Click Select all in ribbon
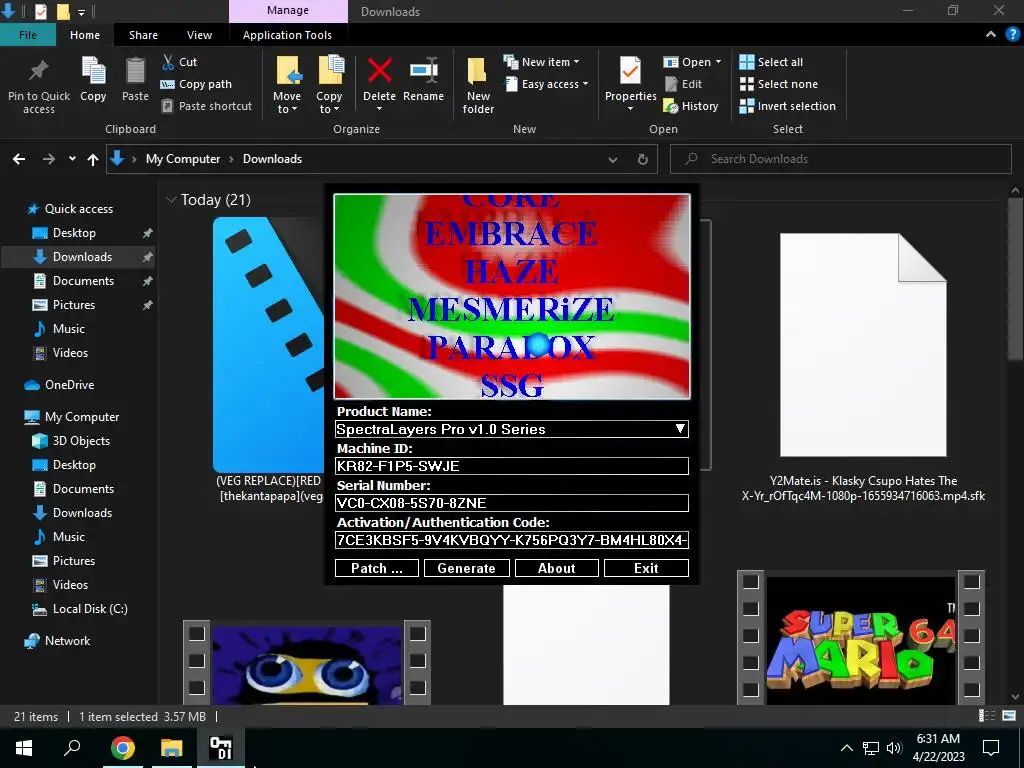The height and width of the screenshot is (768, 1024). coord(771,62)
